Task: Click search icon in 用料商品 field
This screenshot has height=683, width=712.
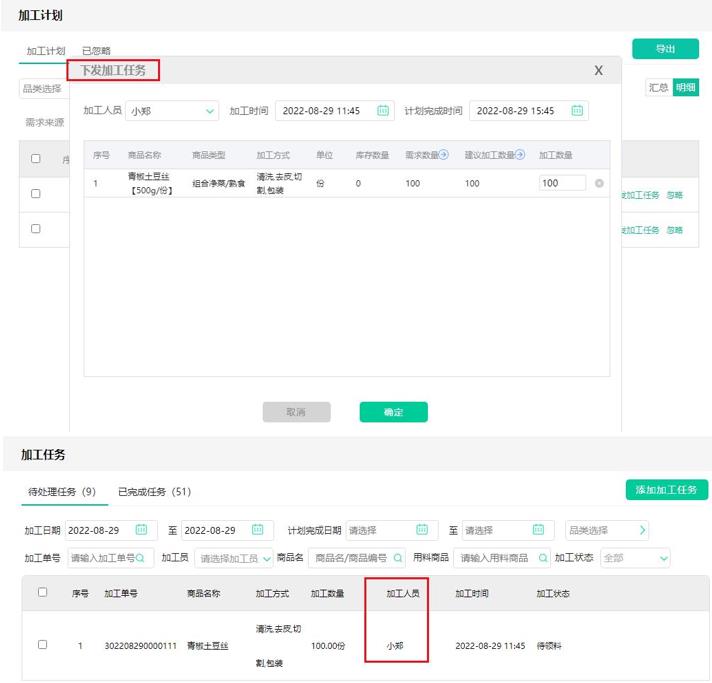Action: [x=544, y=558]
